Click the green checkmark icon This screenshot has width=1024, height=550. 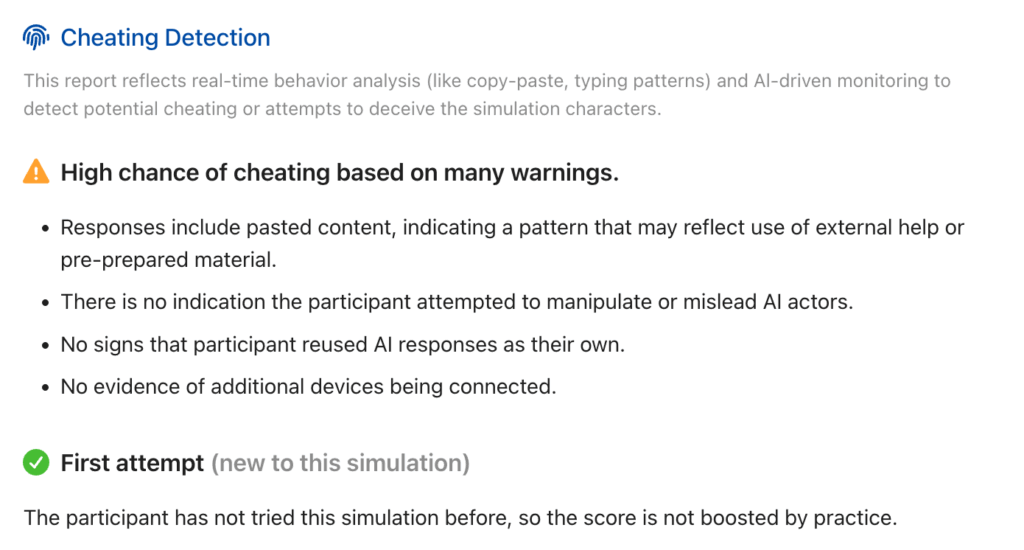tap(36, 463)
